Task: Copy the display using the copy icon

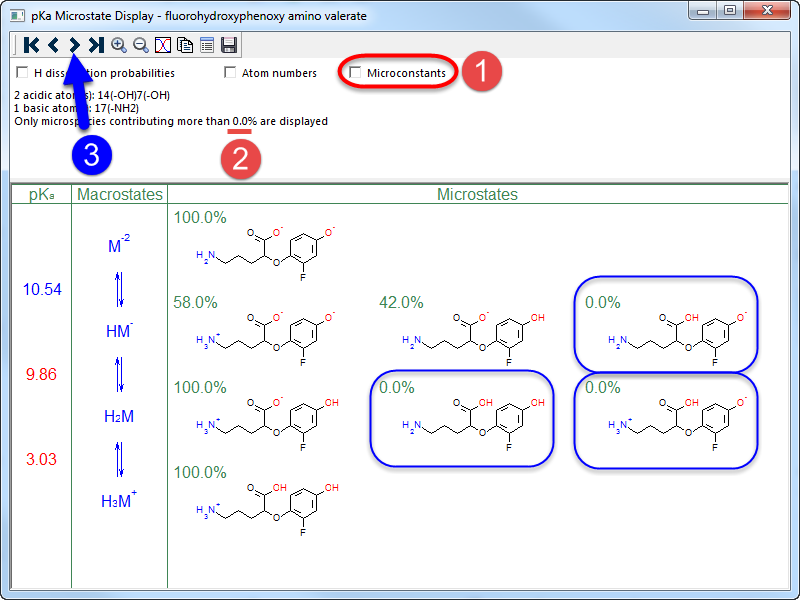Action: coord(185,45)
